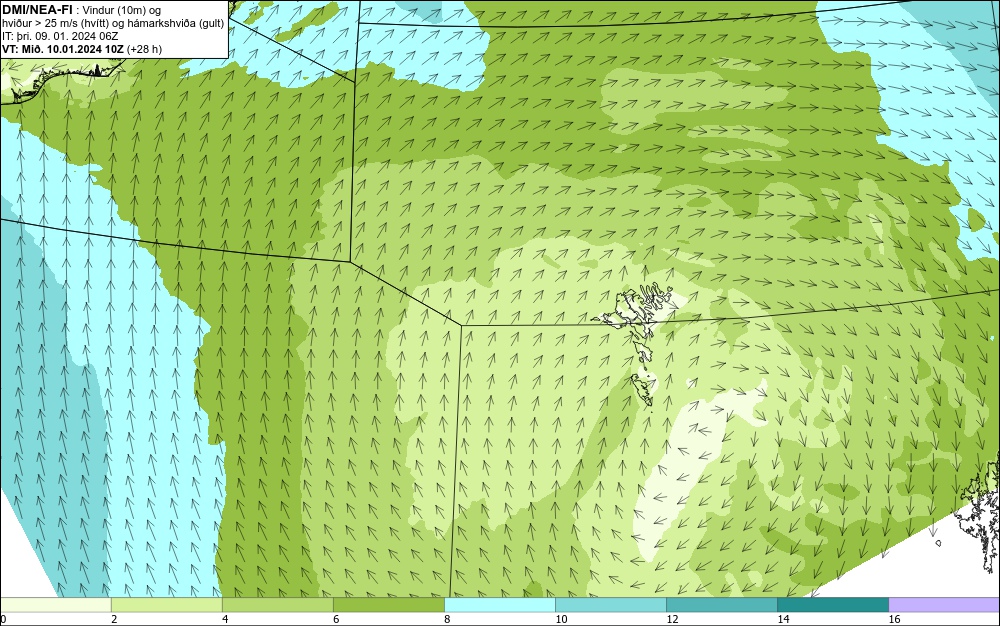The width and height of the screenshot is (1000, 626).
Task: Click the purple legend swatch above 16 m/s
Action: pyautogui.click(x=944, y=605)
